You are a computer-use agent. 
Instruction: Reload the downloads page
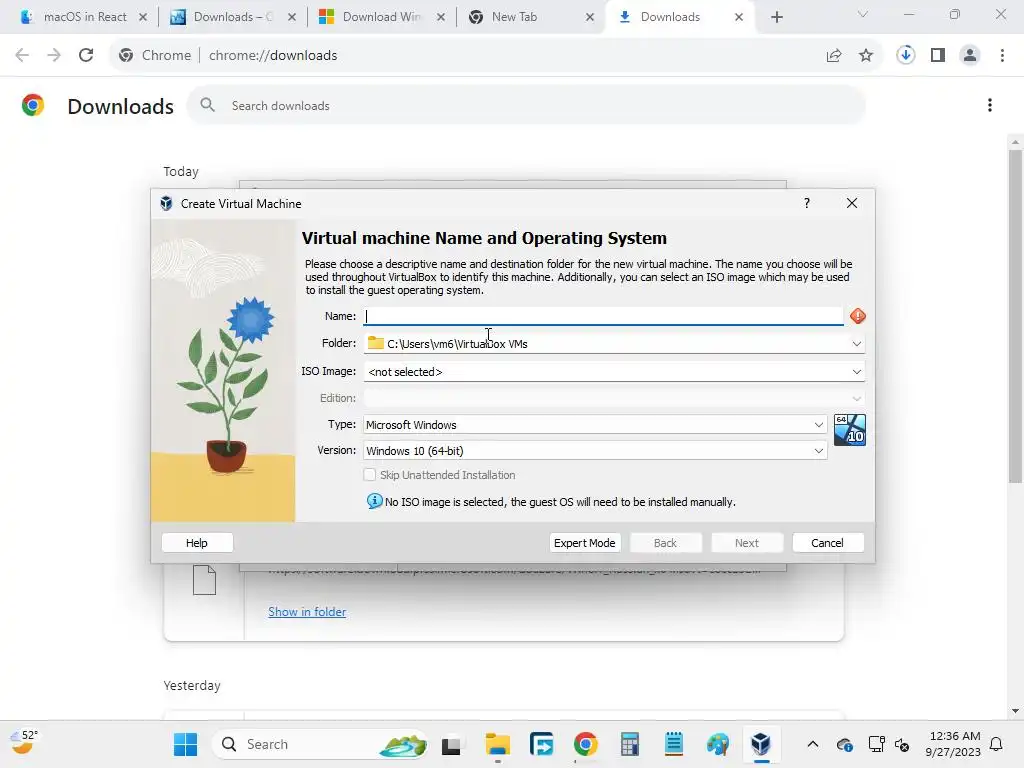[x=86, y=56]
